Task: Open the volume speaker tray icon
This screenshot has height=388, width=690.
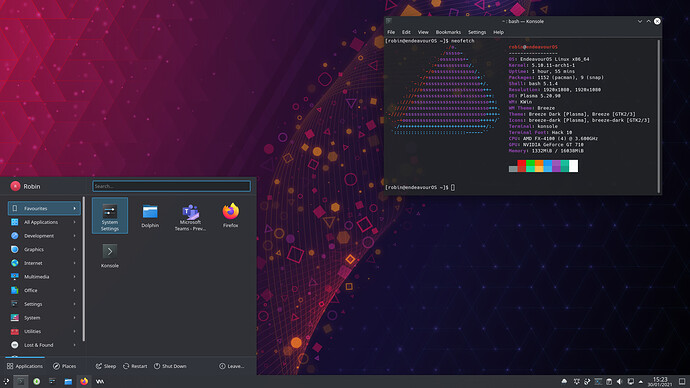Action: [619, 381]
